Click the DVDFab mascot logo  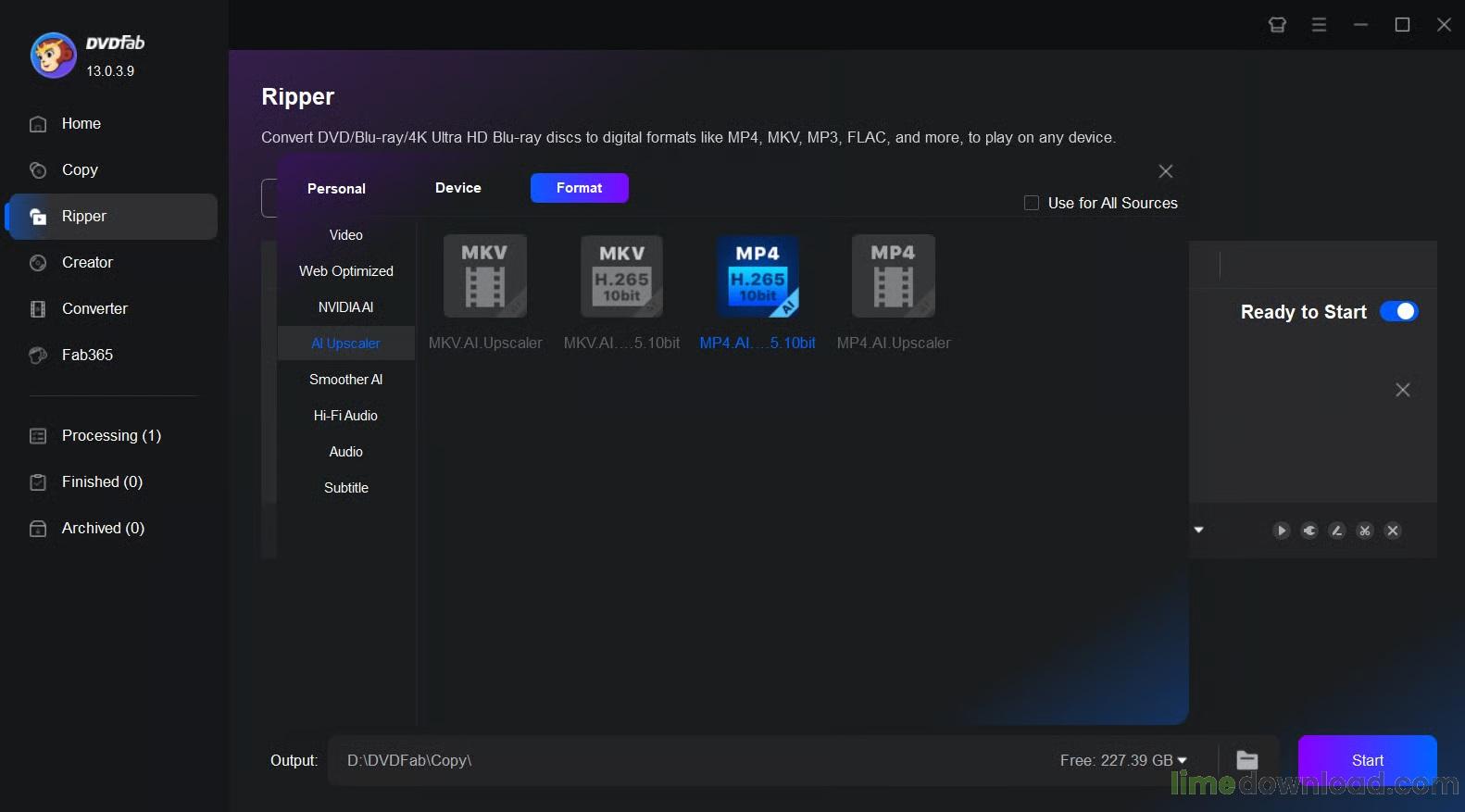click(x=53, y=56)
